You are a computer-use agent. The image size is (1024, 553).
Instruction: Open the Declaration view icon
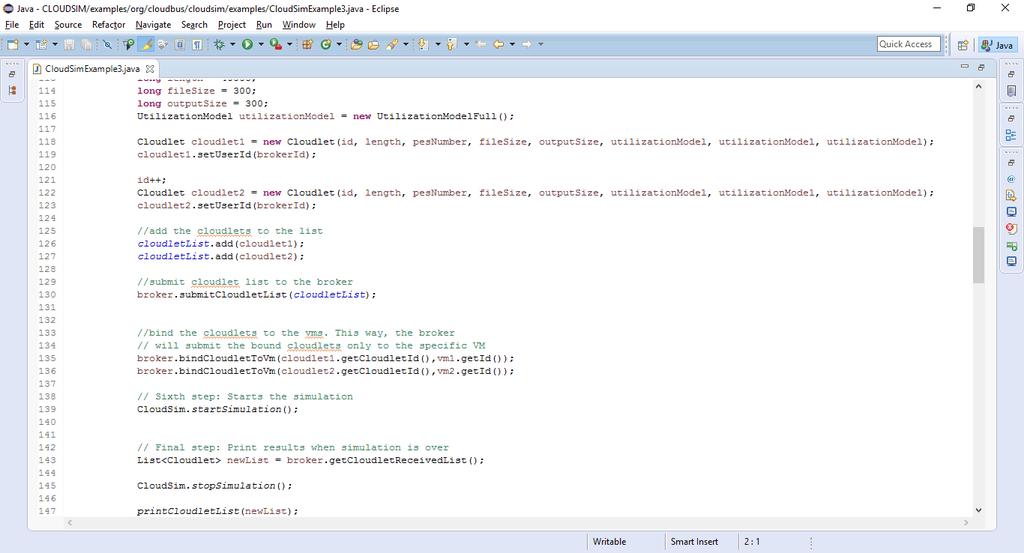pos(1011,195)
